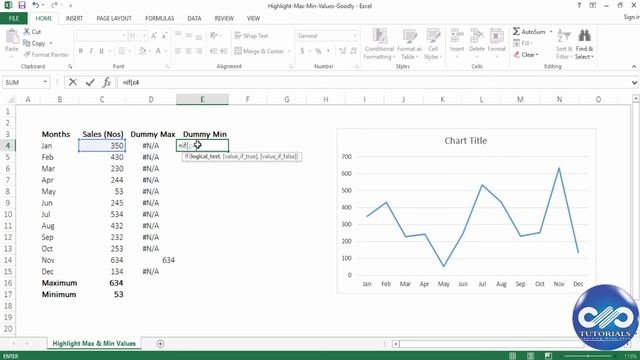Open Format as Table gallery
The width and height of the screenshot is (640, 360).
click(409, 44)
